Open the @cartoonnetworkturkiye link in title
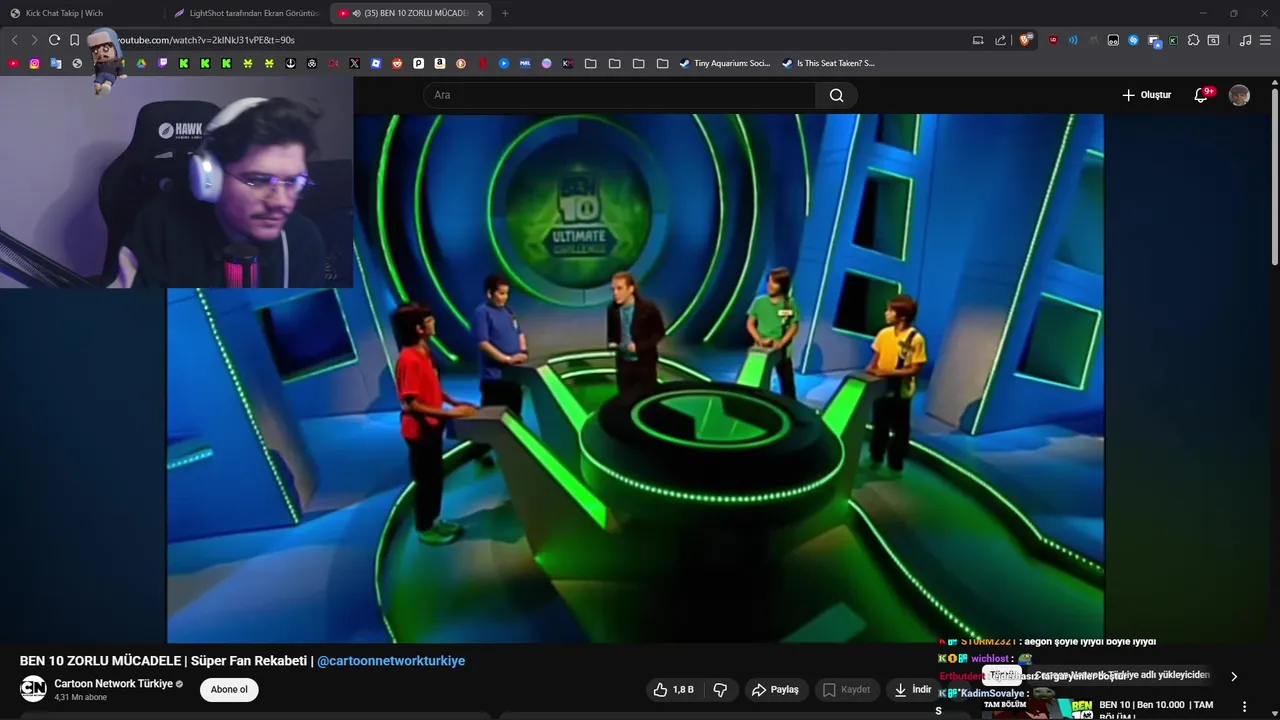Viewport: 1280px width, 720px height. click(x=391, y=661)
